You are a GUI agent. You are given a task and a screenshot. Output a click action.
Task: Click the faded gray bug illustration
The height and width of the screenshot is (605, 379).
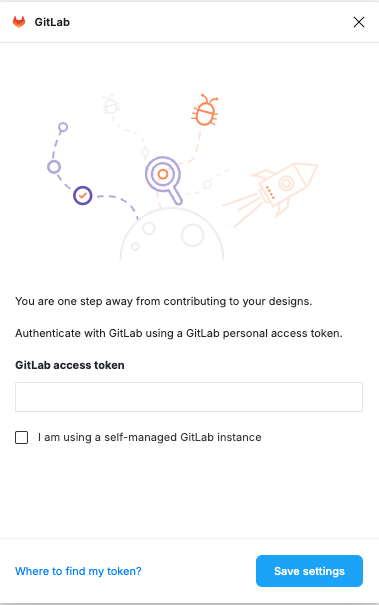coord(111,104)
